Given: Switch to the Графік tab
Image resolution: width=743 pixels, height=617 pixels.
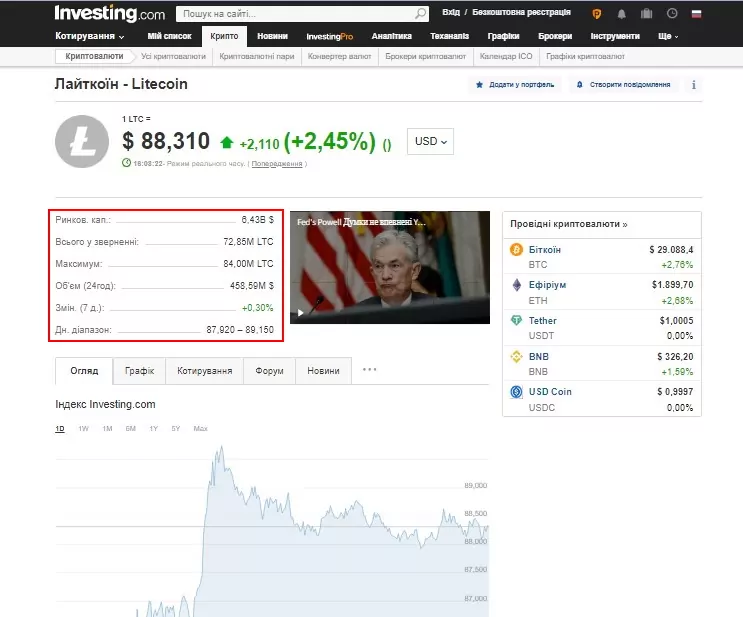Looking at the screenshot, I should coord(139,371).
